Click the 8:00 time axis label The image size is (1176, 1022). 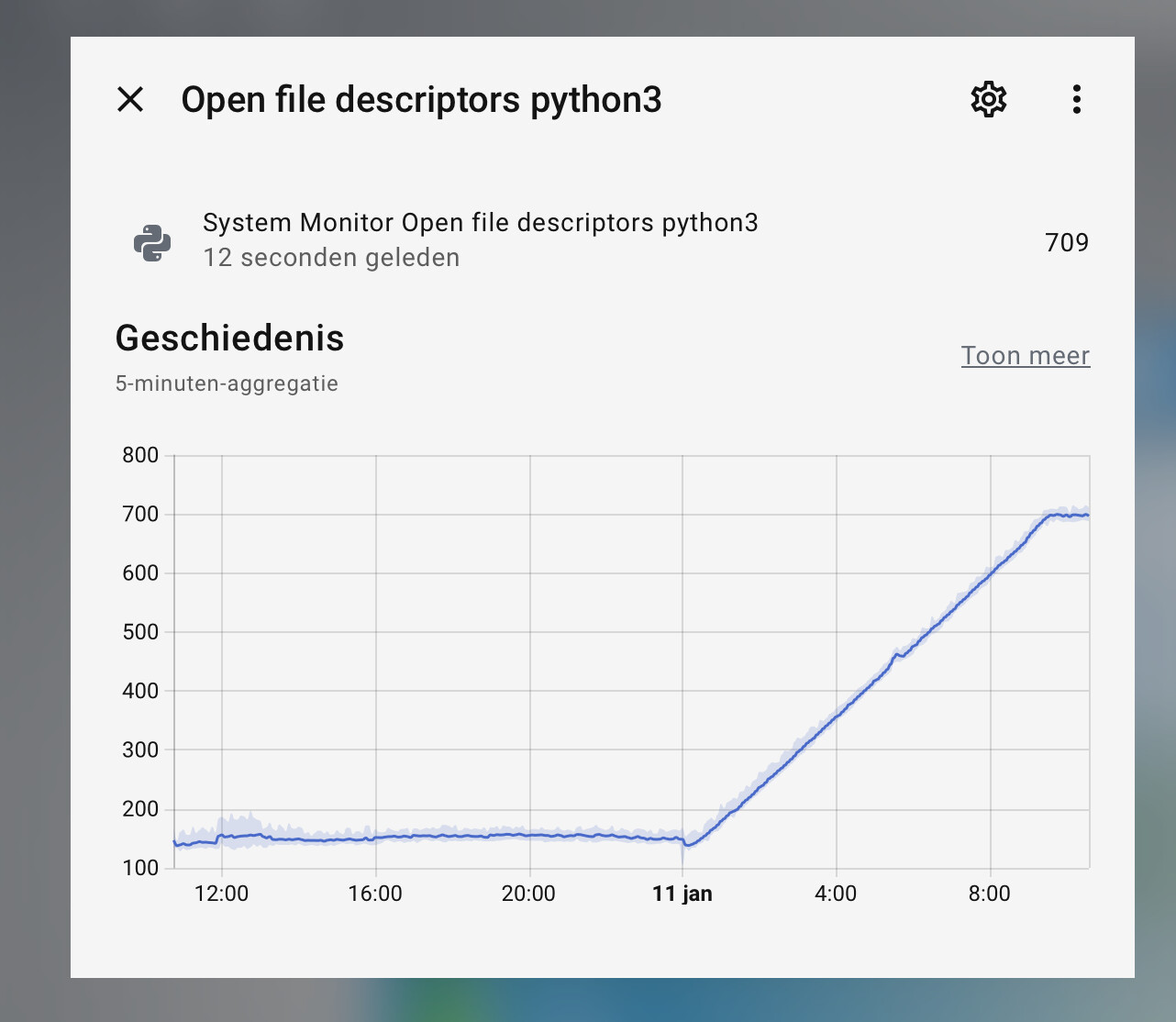point(989,894)
